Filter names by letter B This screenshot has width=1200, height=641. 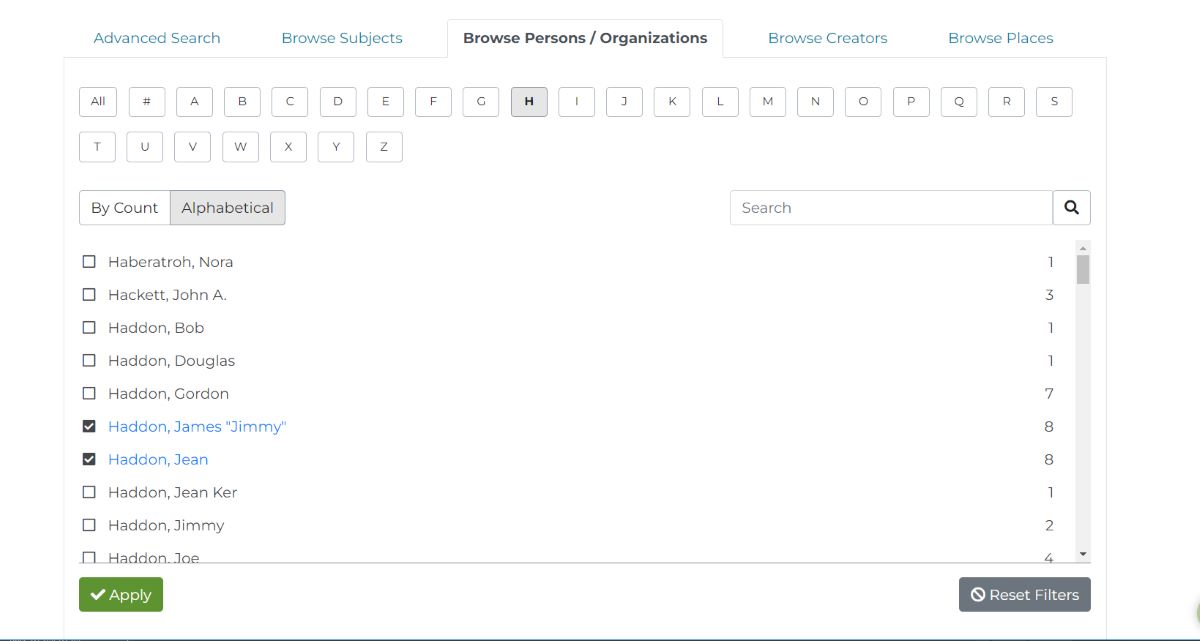click(x=242, y=101)
